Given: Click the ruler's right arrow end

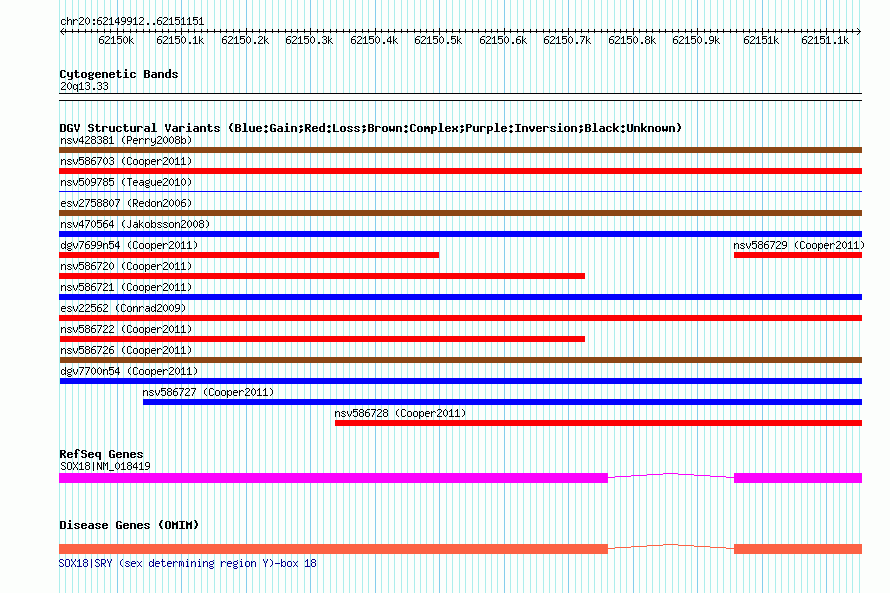Looking at the screenshot, I should tap(859, 31).
